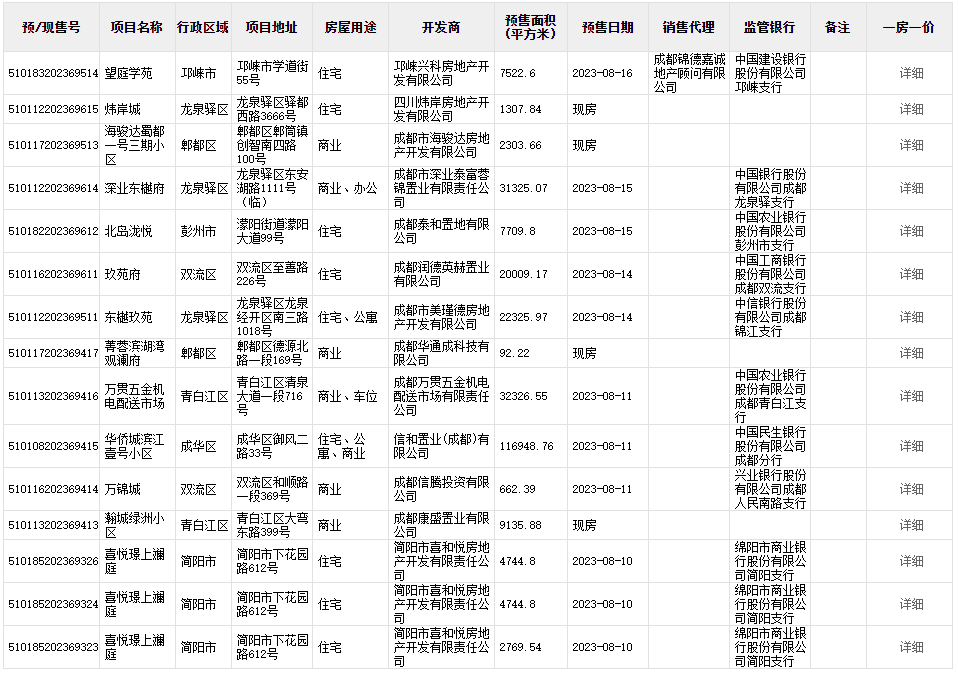
Task: Open 详细 for permit 510185202369326
Action: pos(911,561)
